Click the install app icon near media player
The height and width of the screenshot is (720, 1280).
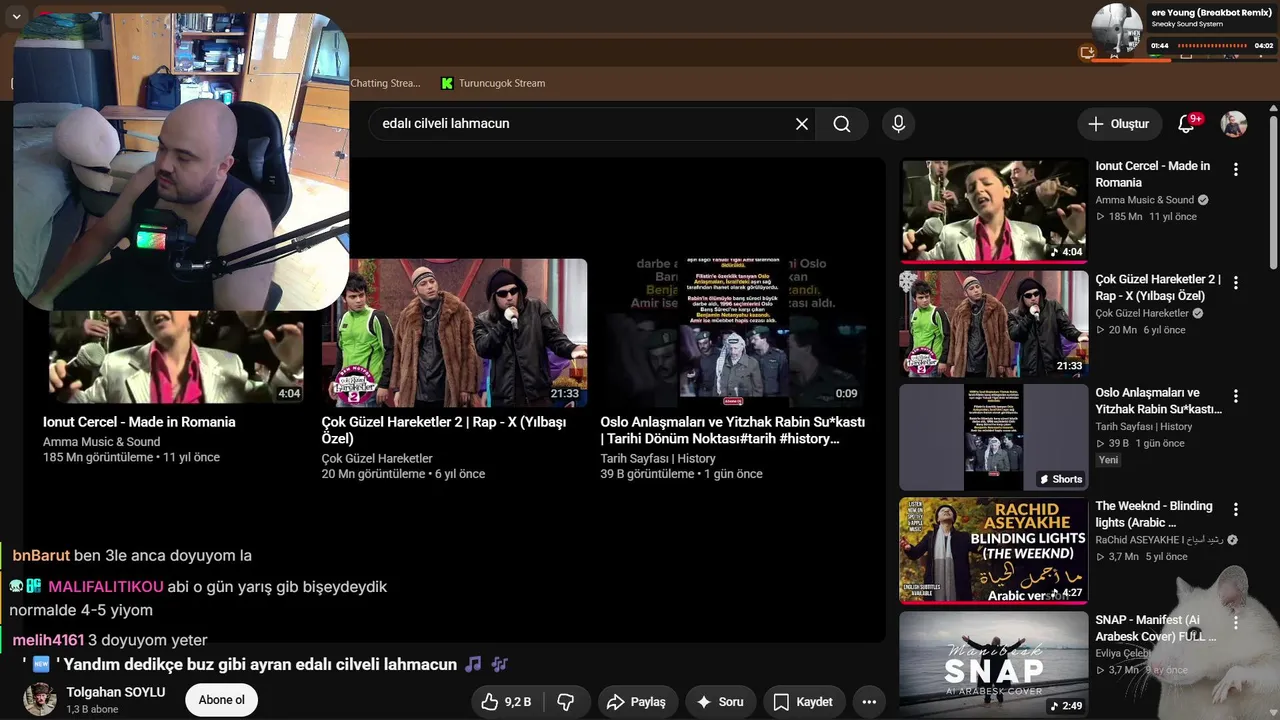(x=1088, y=53)
